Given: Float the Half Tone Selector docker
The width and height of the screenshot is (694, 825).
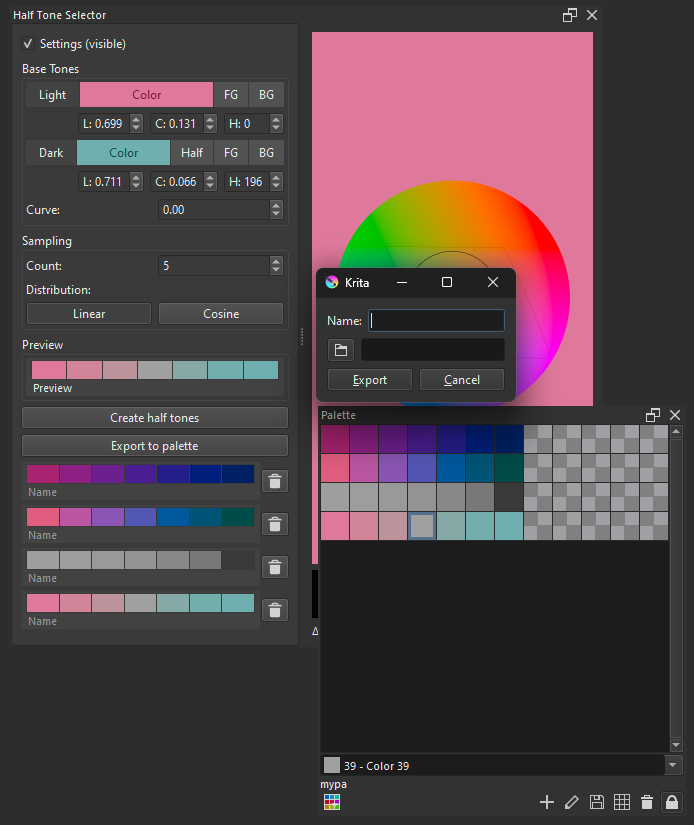Looking at the screenshot, I should (570, 15).
